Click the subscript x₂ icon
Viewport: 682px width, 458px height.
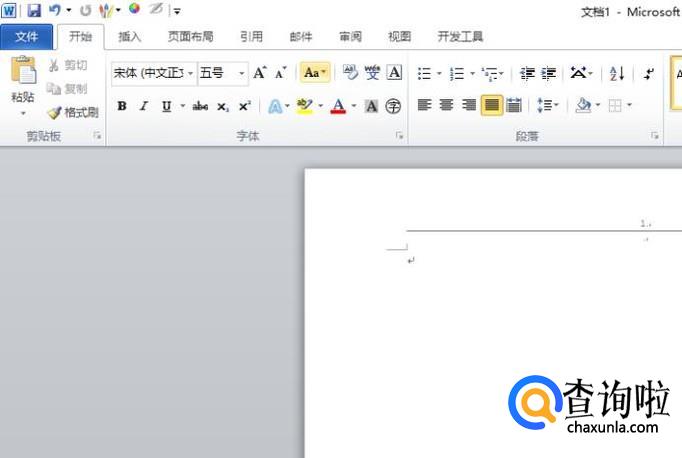223,106
